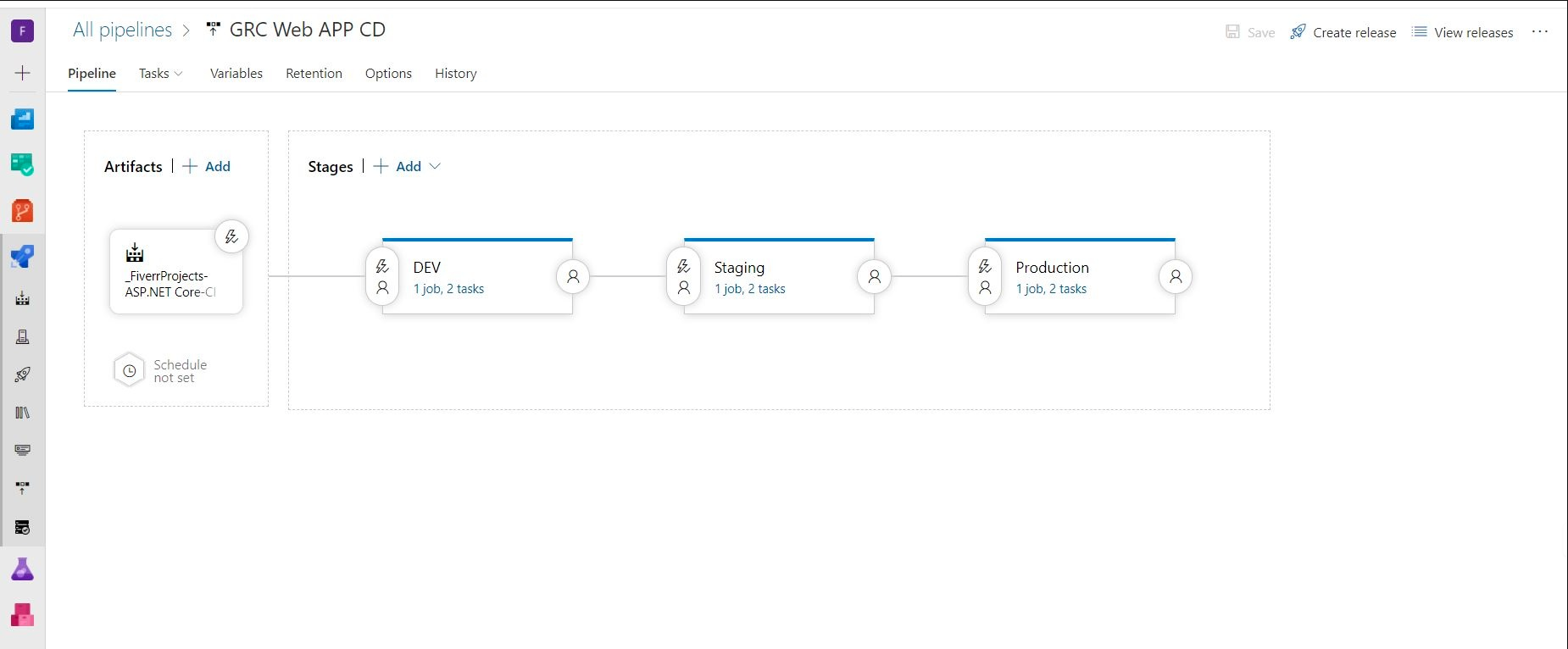This screenshot has height=649, width=1568.
Task: Click the pipeline icon beside GRC Web APP CD
Action: point(213,30)
